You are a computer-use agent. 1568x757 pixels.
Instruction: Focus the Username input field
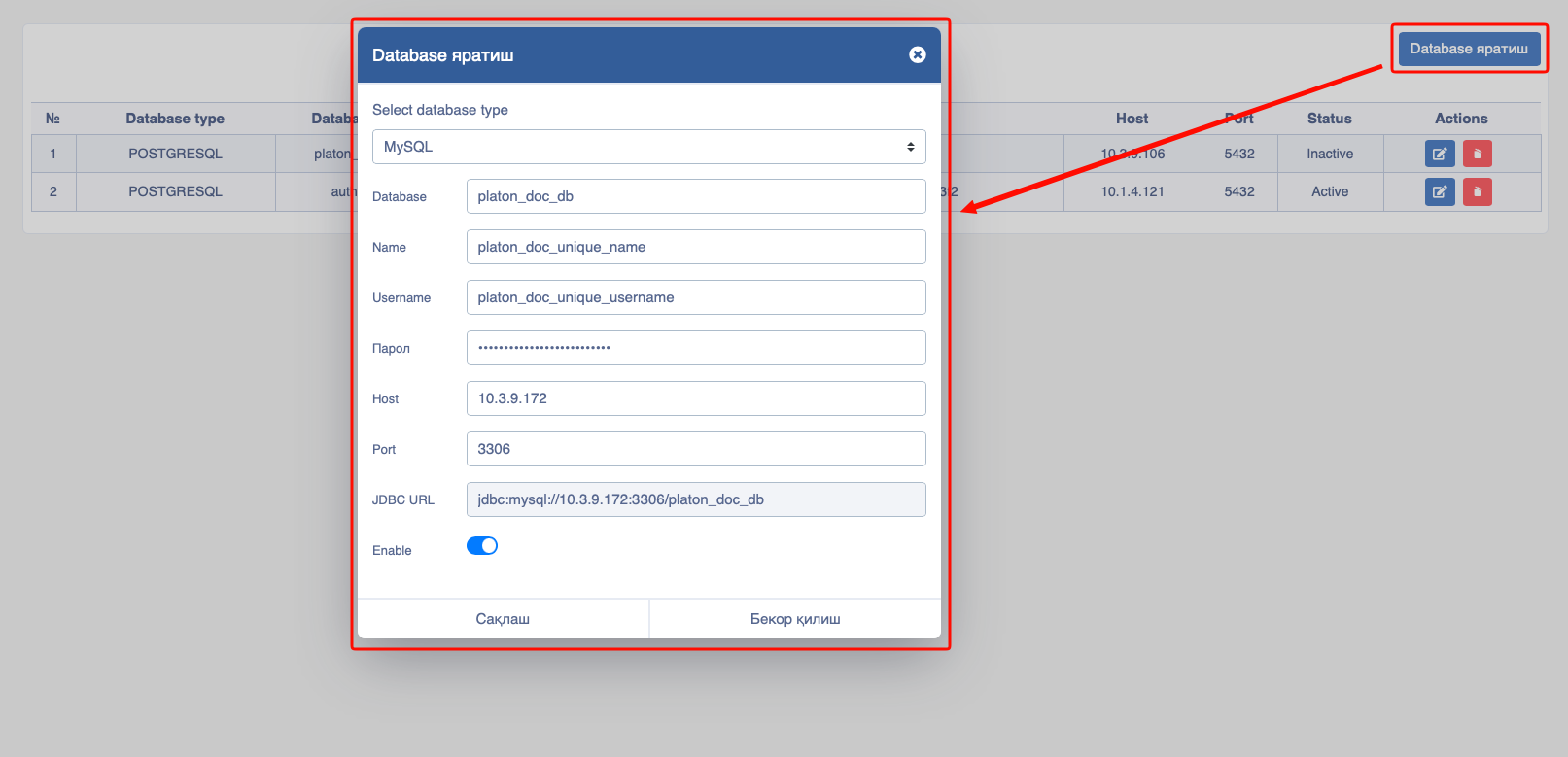[696, 297]
